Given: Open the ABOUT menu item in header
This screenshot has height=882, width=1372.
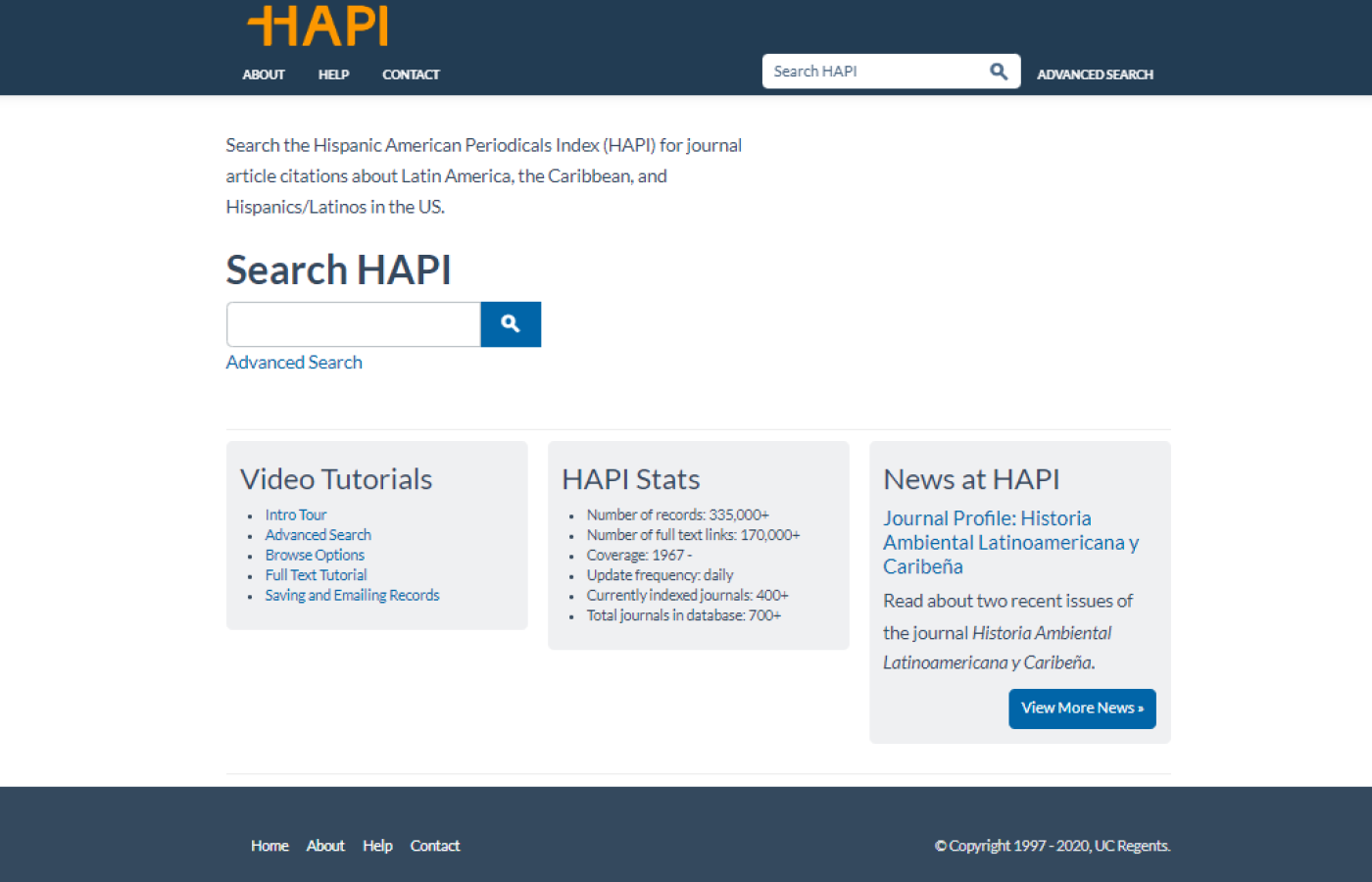Looking at the screenshot, I should click(264, 74).
